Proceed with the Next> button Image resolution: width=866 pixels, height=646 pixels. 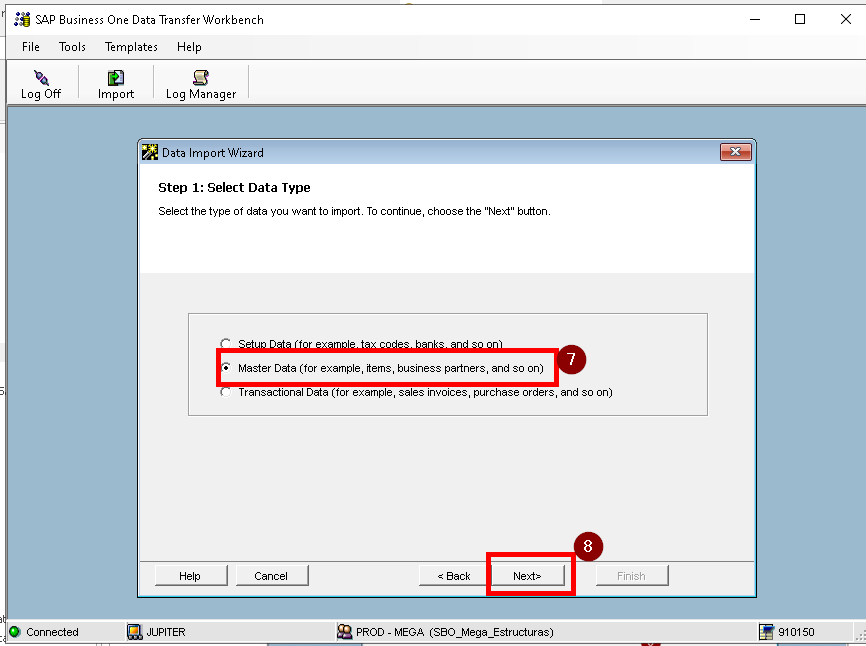528,575
